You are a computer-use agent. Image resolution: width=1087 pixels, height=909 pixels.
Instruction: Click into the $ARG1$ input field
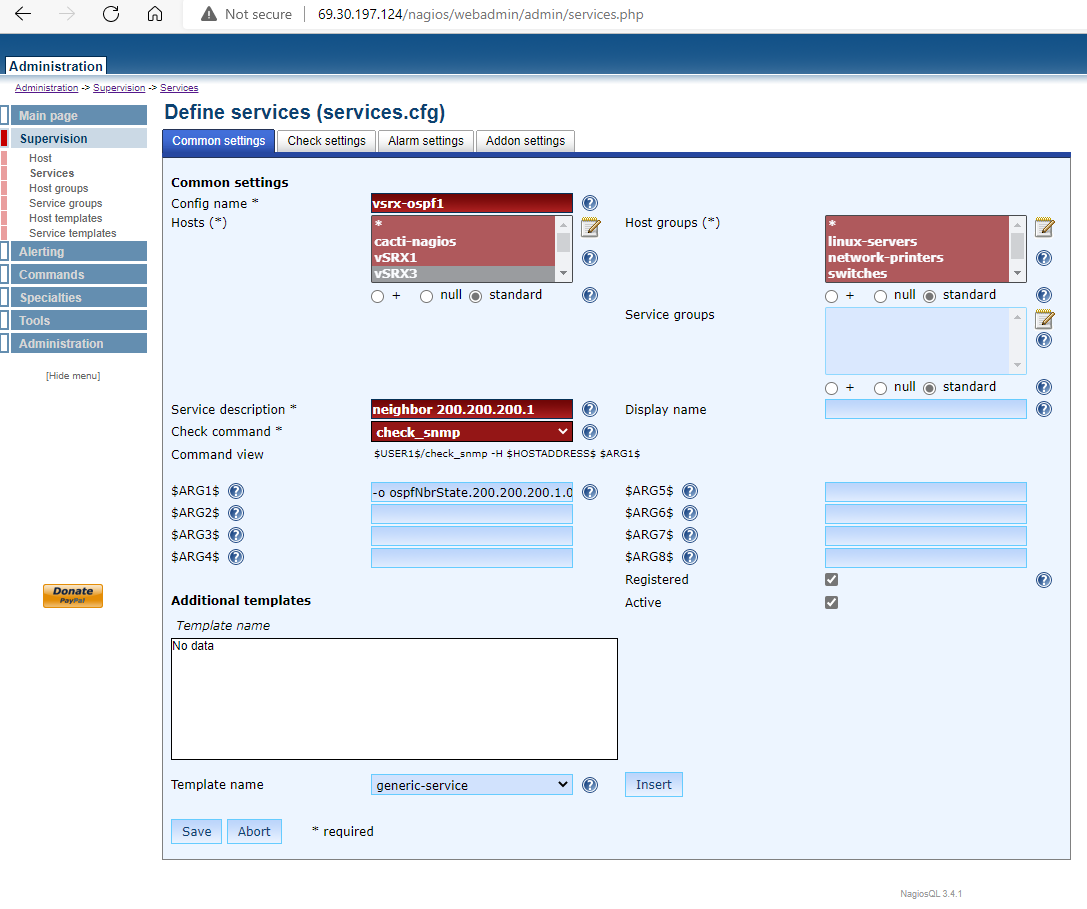click(471, 492)
